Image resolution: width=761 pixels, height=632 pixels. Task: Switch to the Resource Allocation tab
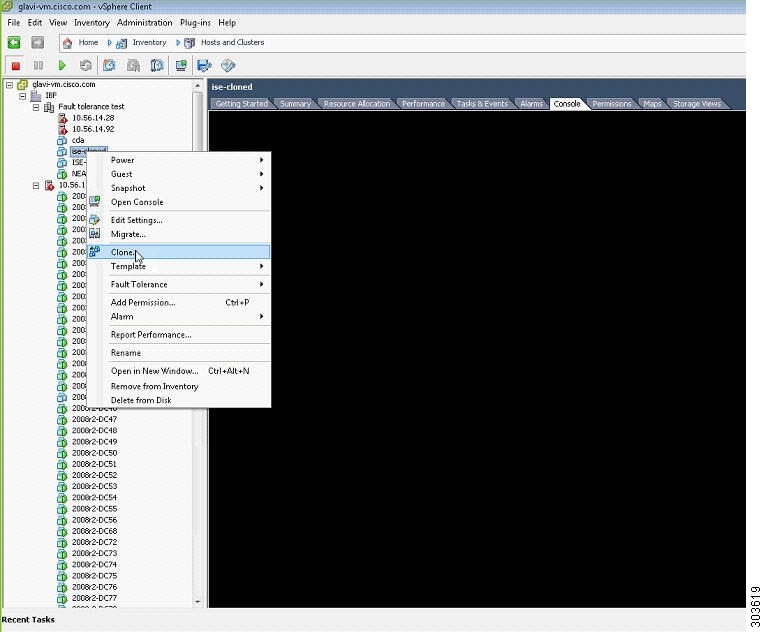357,104
